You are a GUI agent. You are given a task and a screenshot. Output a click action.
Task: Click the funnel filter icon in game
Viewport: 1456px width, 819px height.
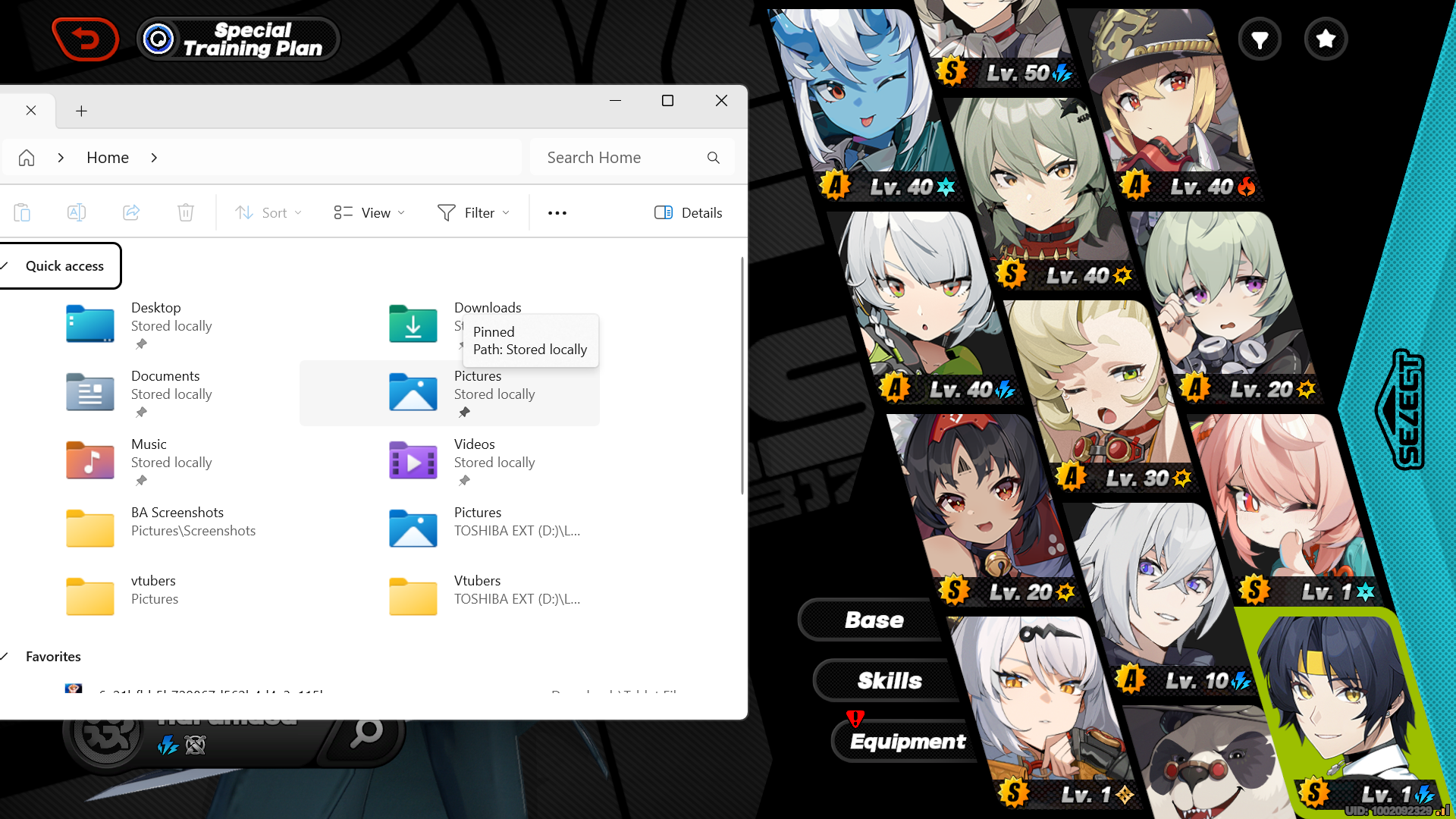(x=1260, y=39)
